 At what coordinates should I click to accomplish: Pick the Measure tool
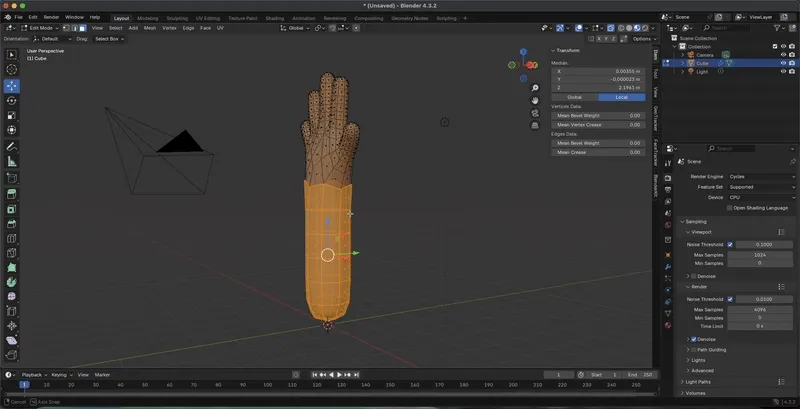click(x=12, y=161)
